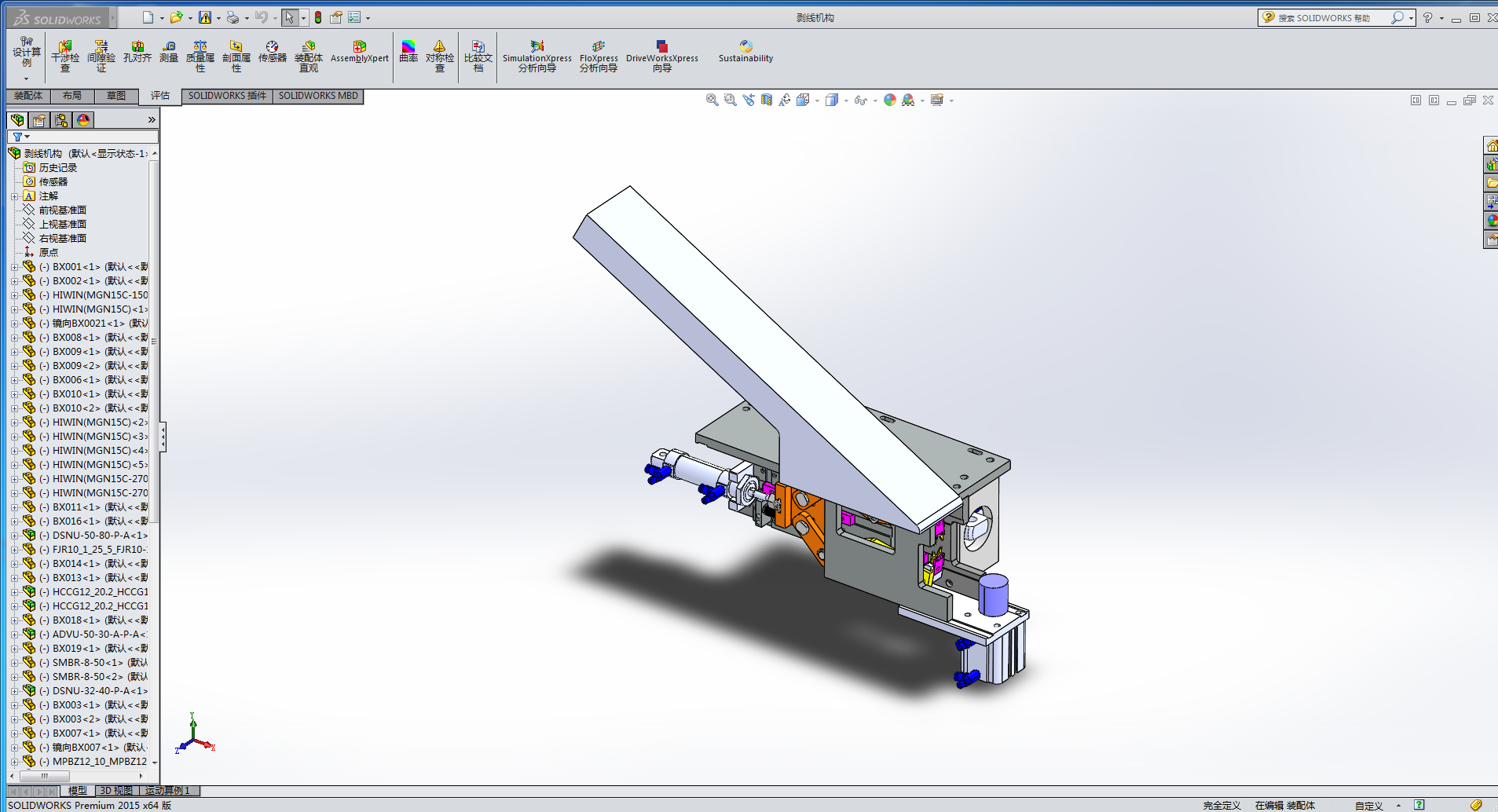Expand the BX001<1> component node
Image resolution: width=1498 pixels, height=812 pixels.
point(14,267)
